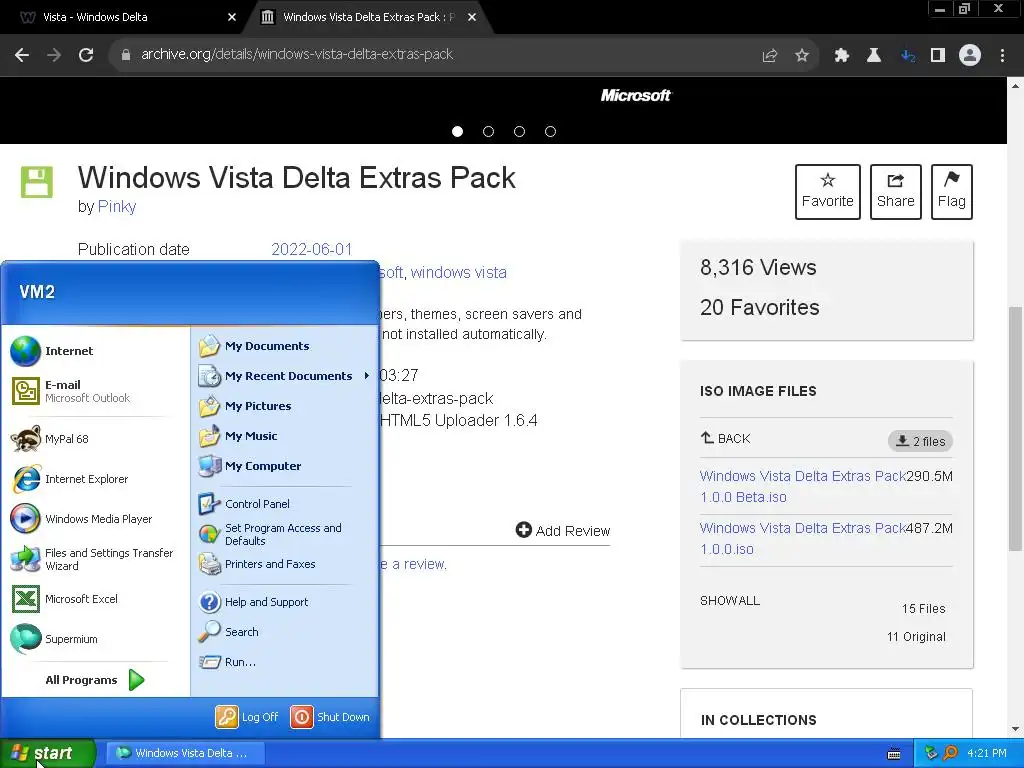Open the Pinky author link
This screenshot has width=1024, height=768.
coord(117,206)
